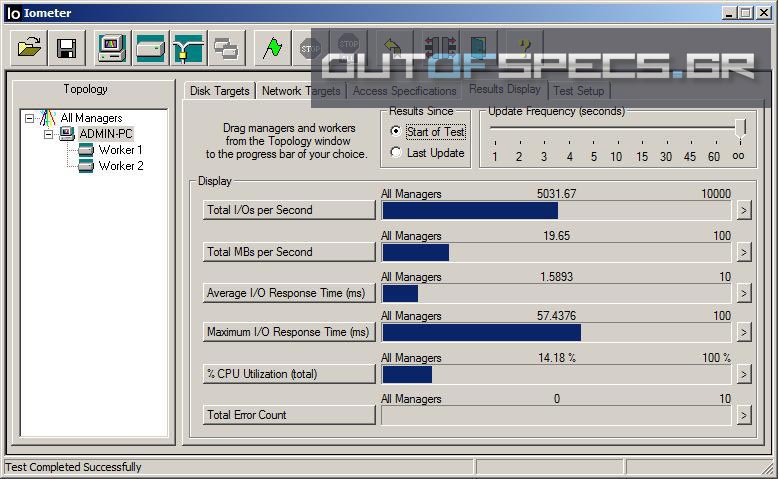The height and width of the screenshot is (479, 779).
Task: Click the Total Error Count button
Action: pos(289,415)
